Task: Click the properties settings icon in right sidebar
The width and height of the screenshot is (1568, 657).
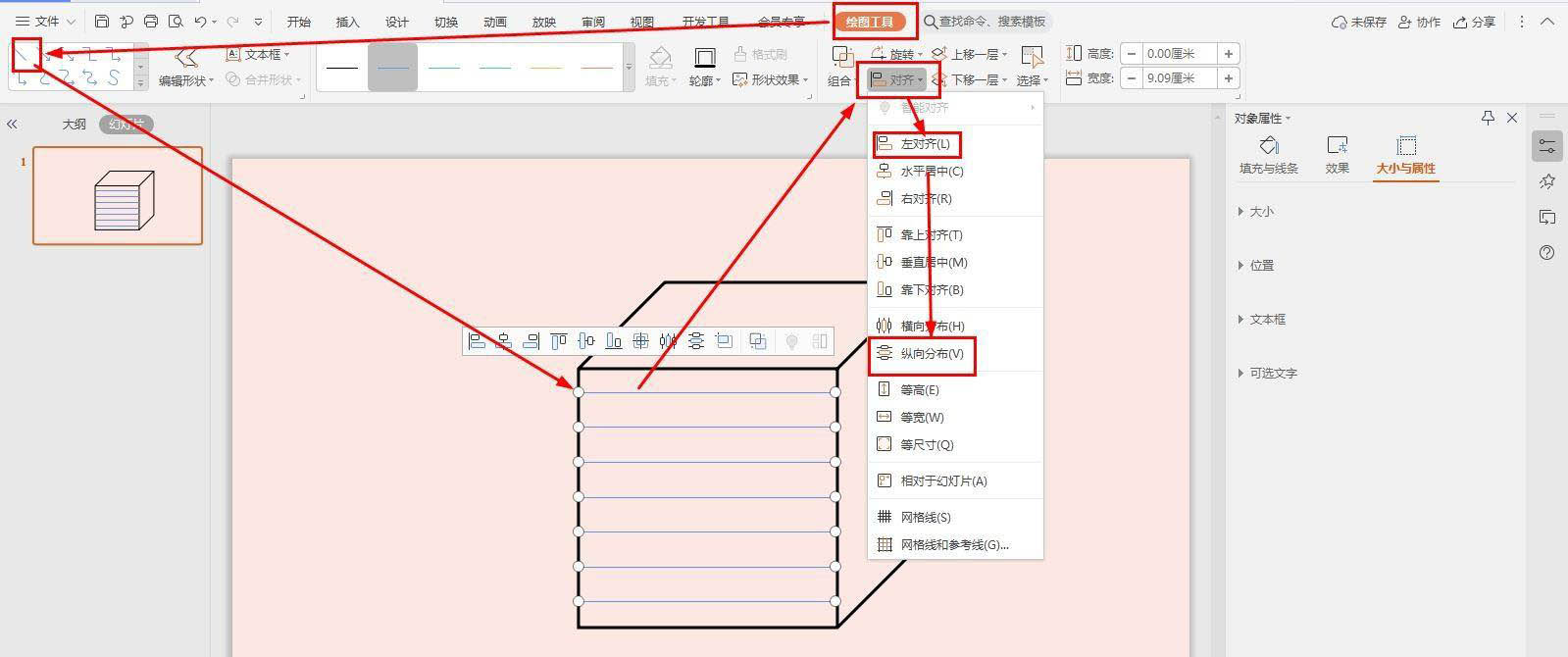Action: point(1547,146)
